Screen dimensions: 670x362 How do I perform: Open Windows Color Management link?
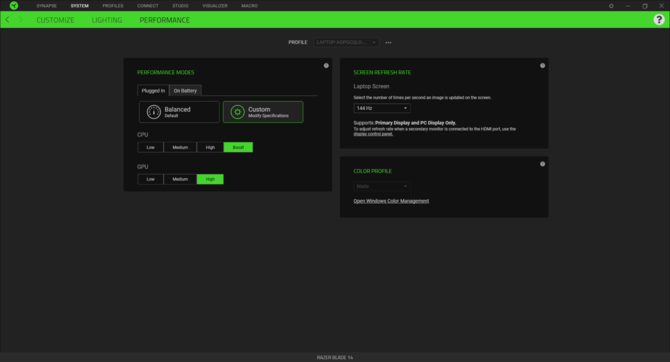[391, 201]
